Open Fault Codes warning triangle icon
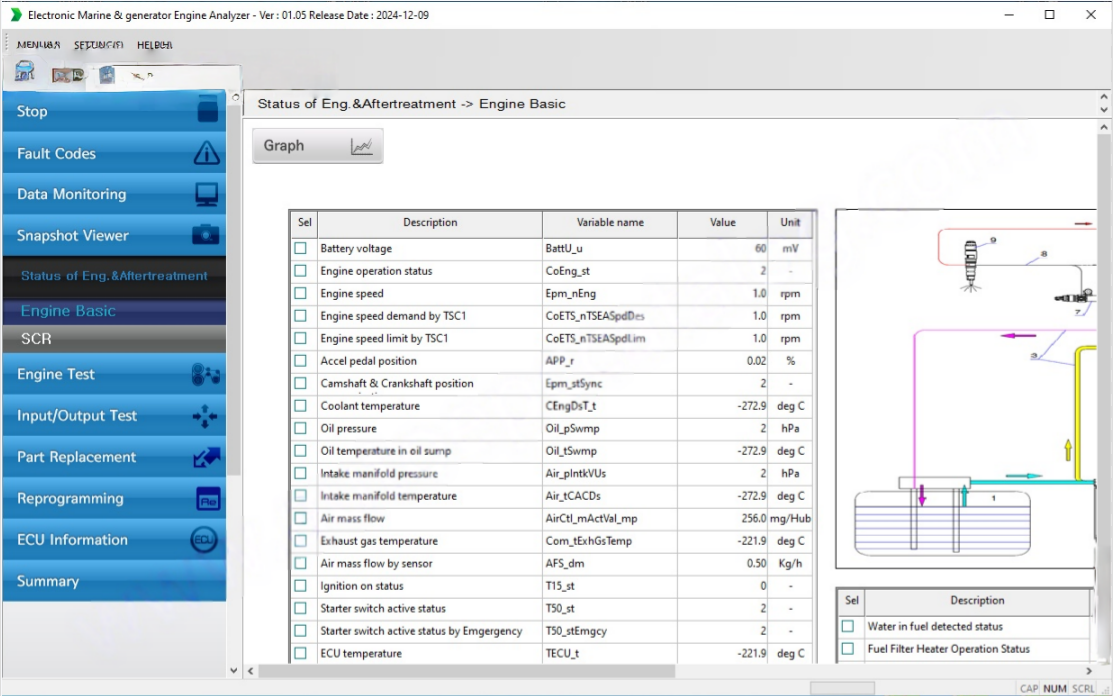This screenshot has width=1113, height=696. (x=206, y=153)
